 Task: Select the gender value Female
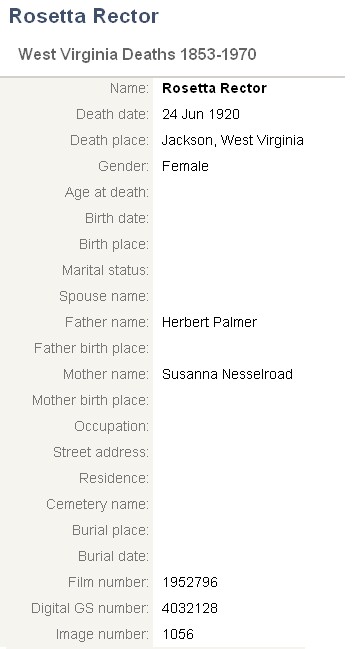coord(185,166)
